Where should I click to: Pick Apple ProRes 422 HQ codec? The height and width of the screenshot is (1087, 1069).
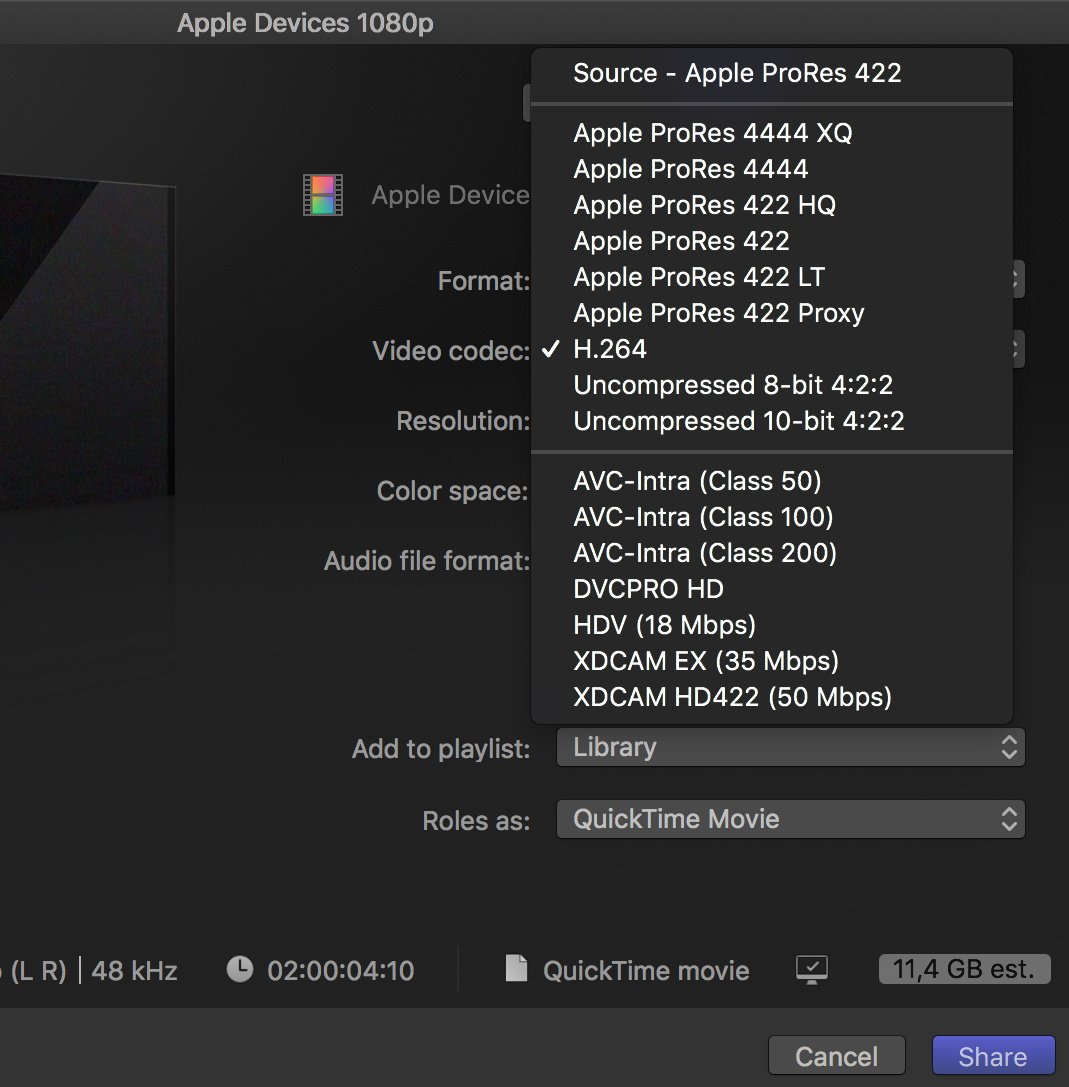pyautogui.click(x=772, y=205)
